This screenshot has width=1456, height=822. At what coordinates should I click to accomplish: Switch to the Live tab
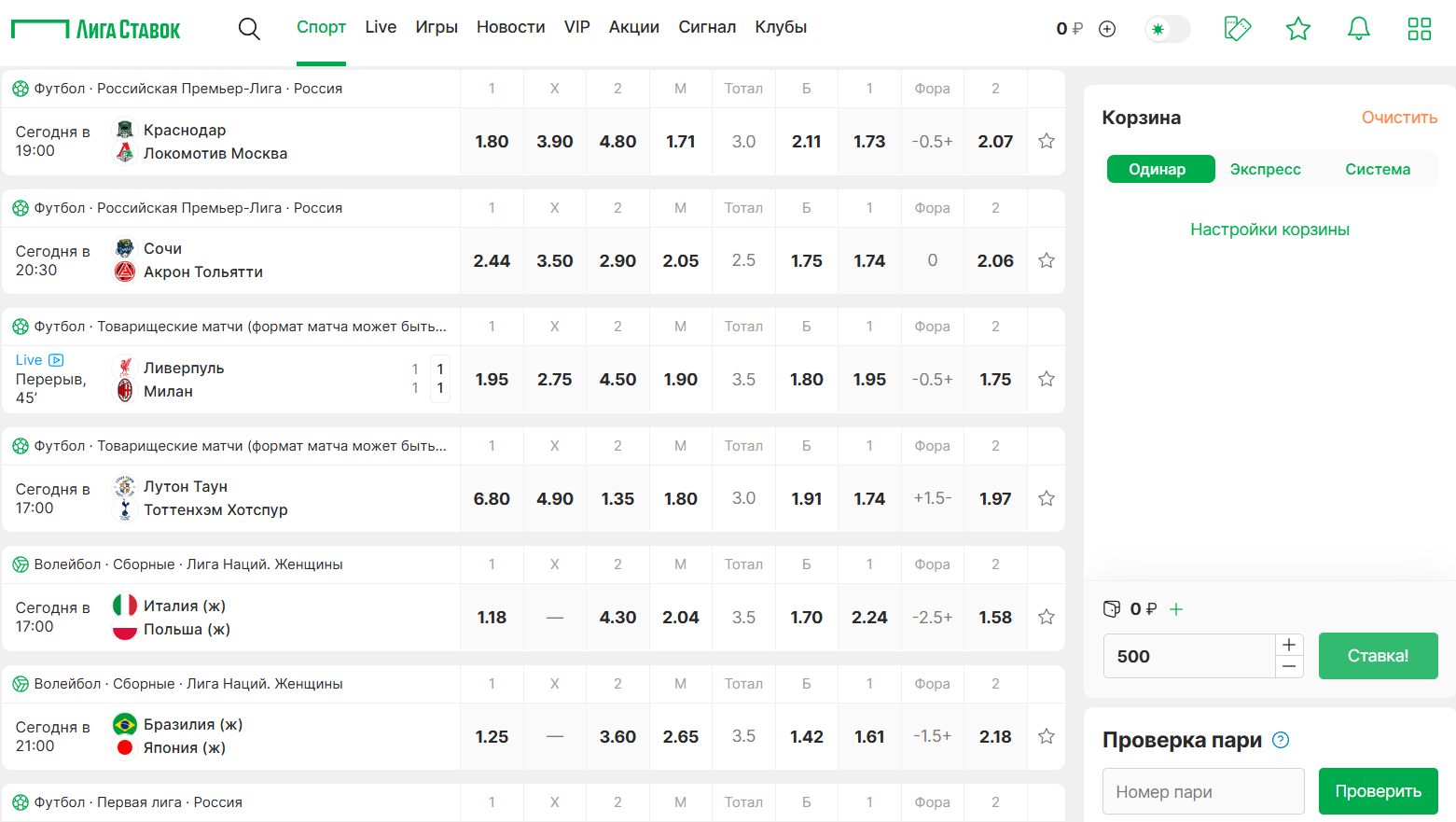[381, 27]
